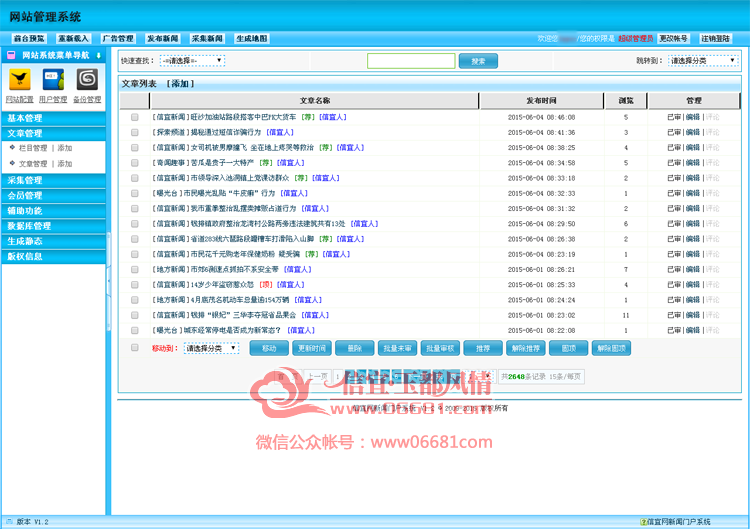Click 注销登陆 to log out
This screenshot has width=750, height=529.
click(x=716, y=39)
